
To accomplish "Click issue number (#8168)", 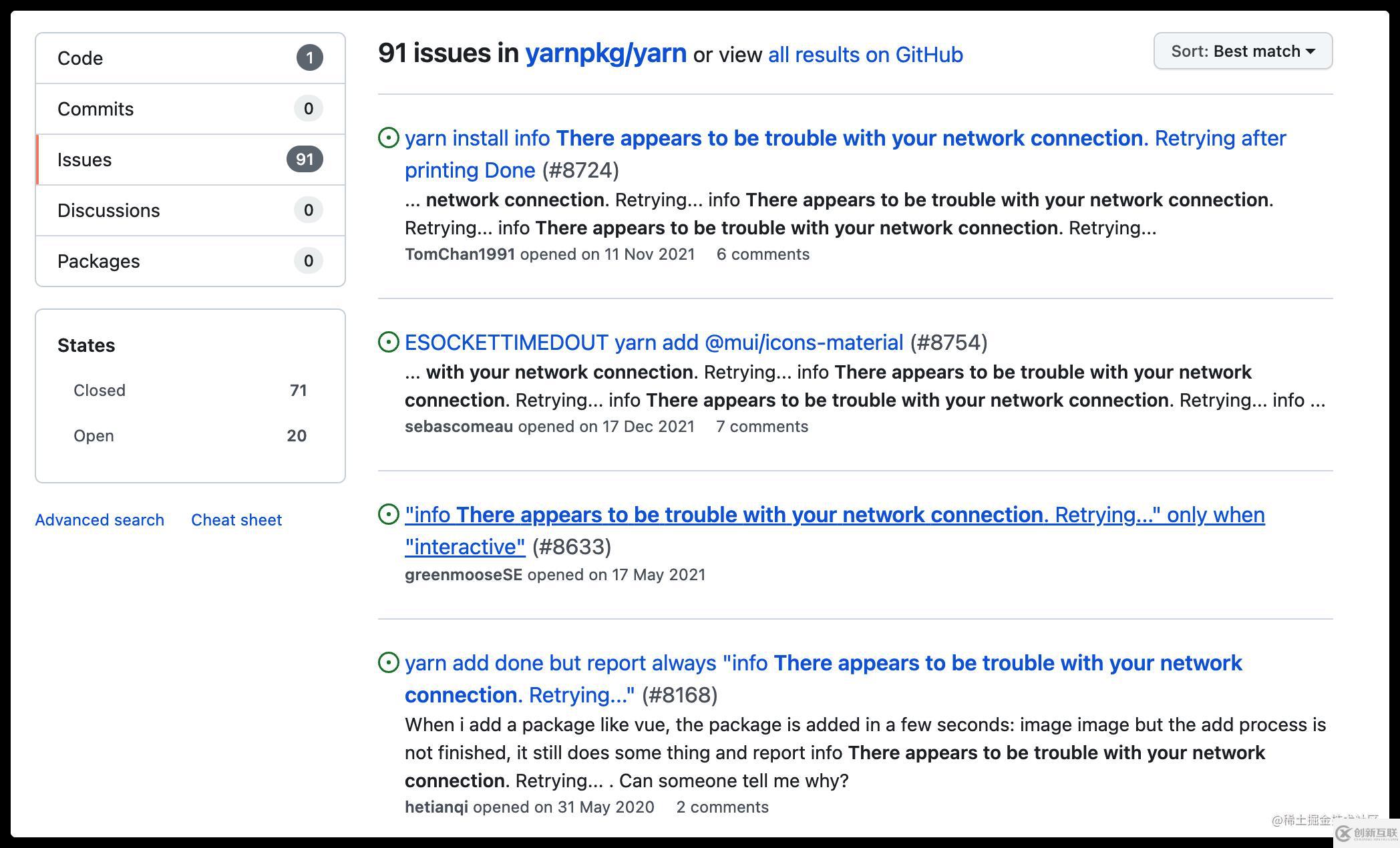I will pyautogui.click(x=680, y=694).
